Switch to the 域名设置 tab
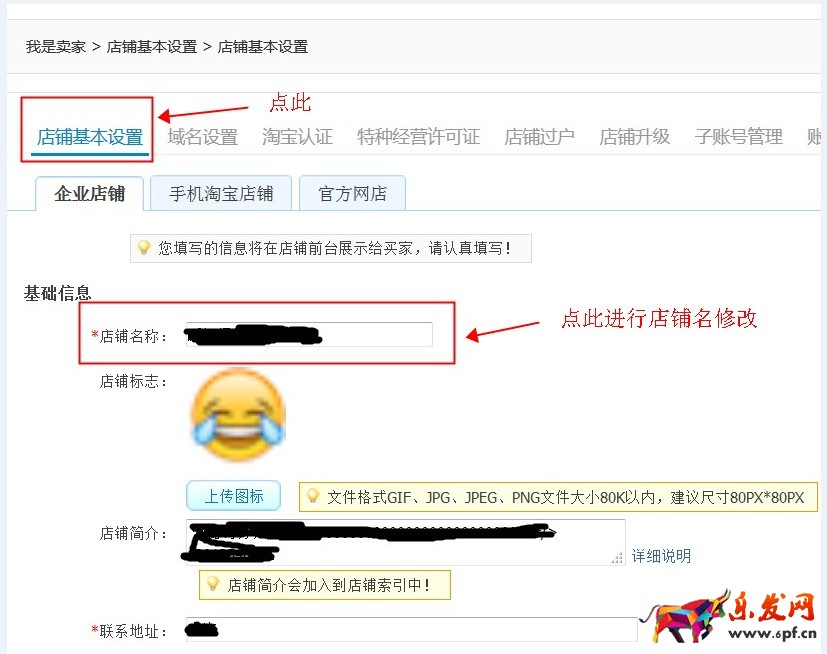 203,137
